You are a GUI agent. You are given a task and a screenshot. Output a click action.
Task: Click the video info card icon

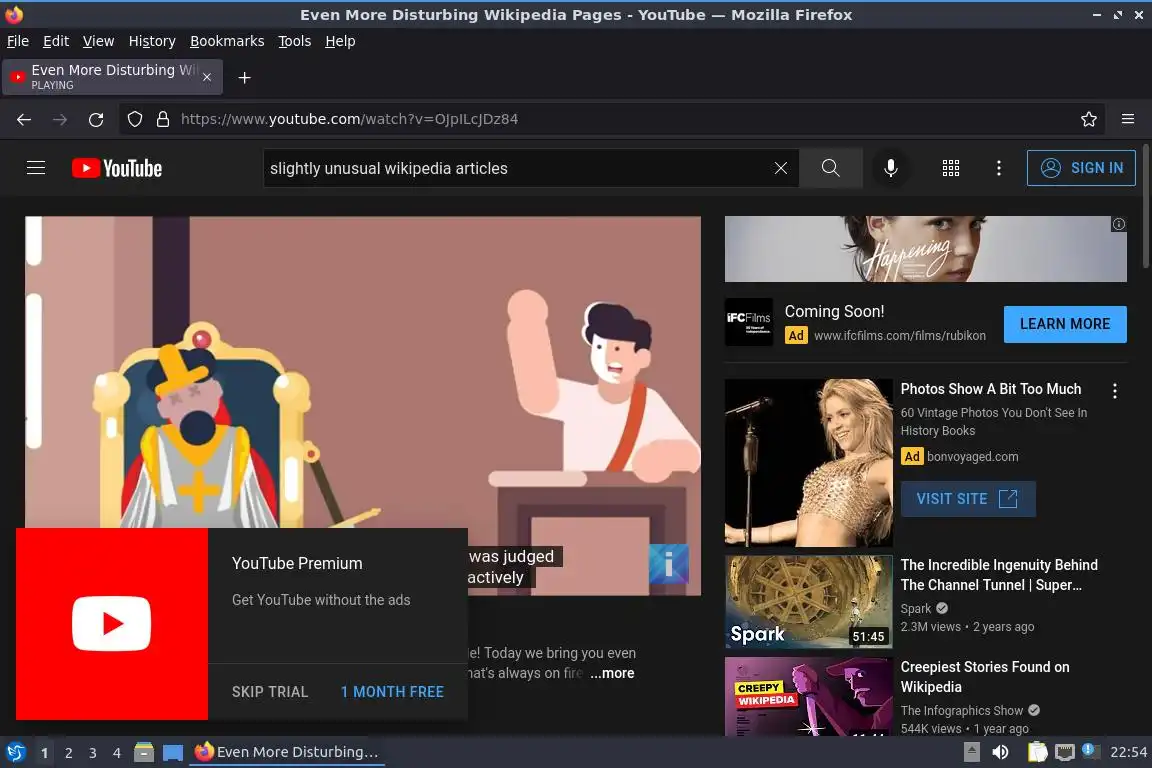pyautogui.click(x=669, y=564)
